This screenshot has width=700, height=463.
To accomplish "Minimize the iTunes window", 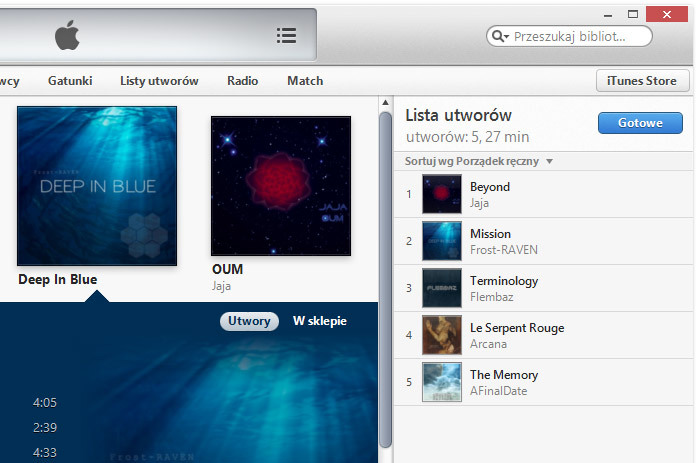I will 608,15.
